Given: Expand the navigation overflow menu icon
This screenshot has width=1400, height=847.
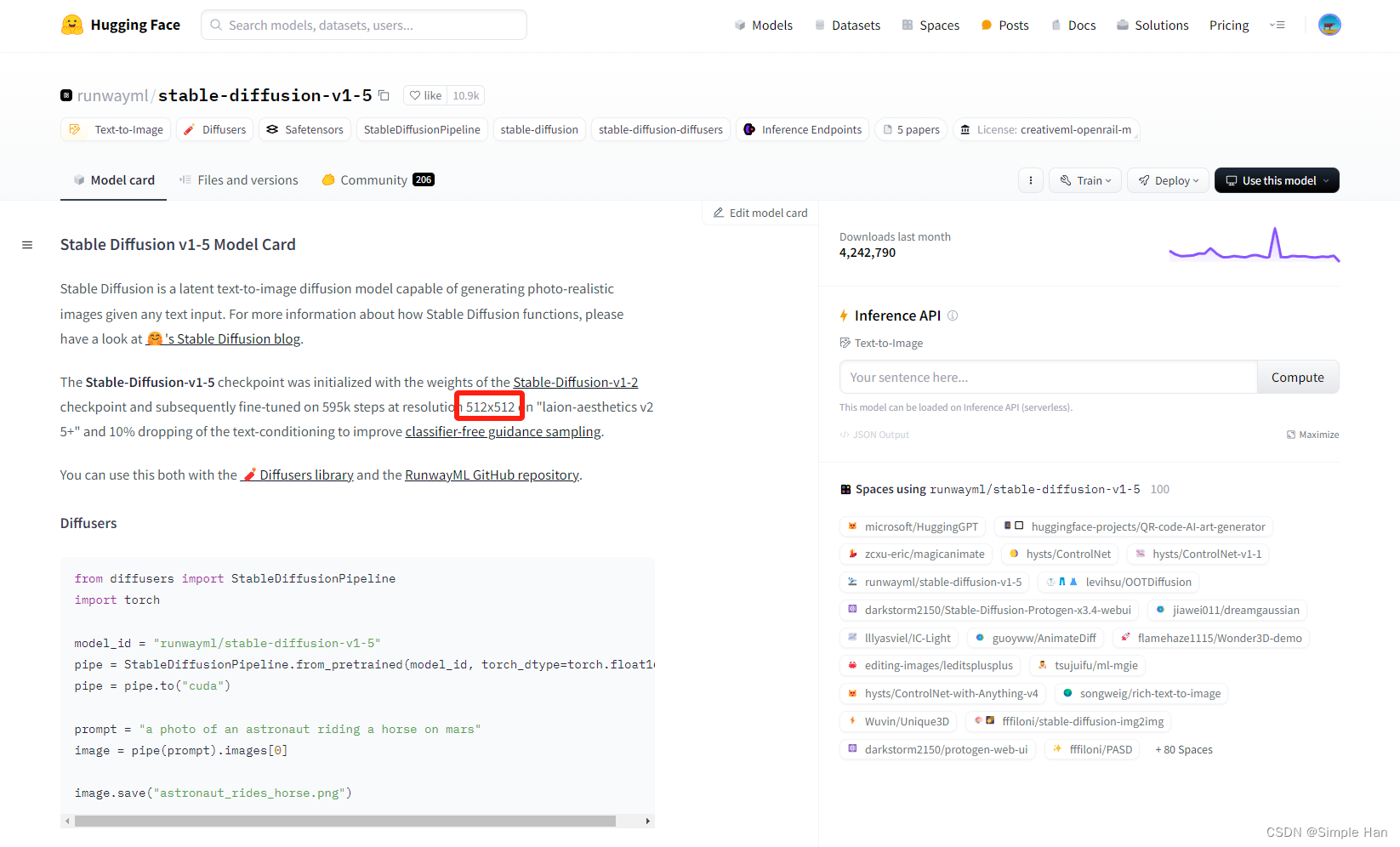Looking at the screenshot, I should [x=1278, y=25].
